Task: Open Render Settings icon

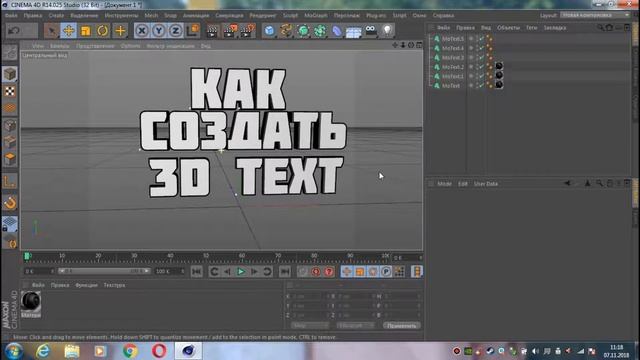Action: 248,31
